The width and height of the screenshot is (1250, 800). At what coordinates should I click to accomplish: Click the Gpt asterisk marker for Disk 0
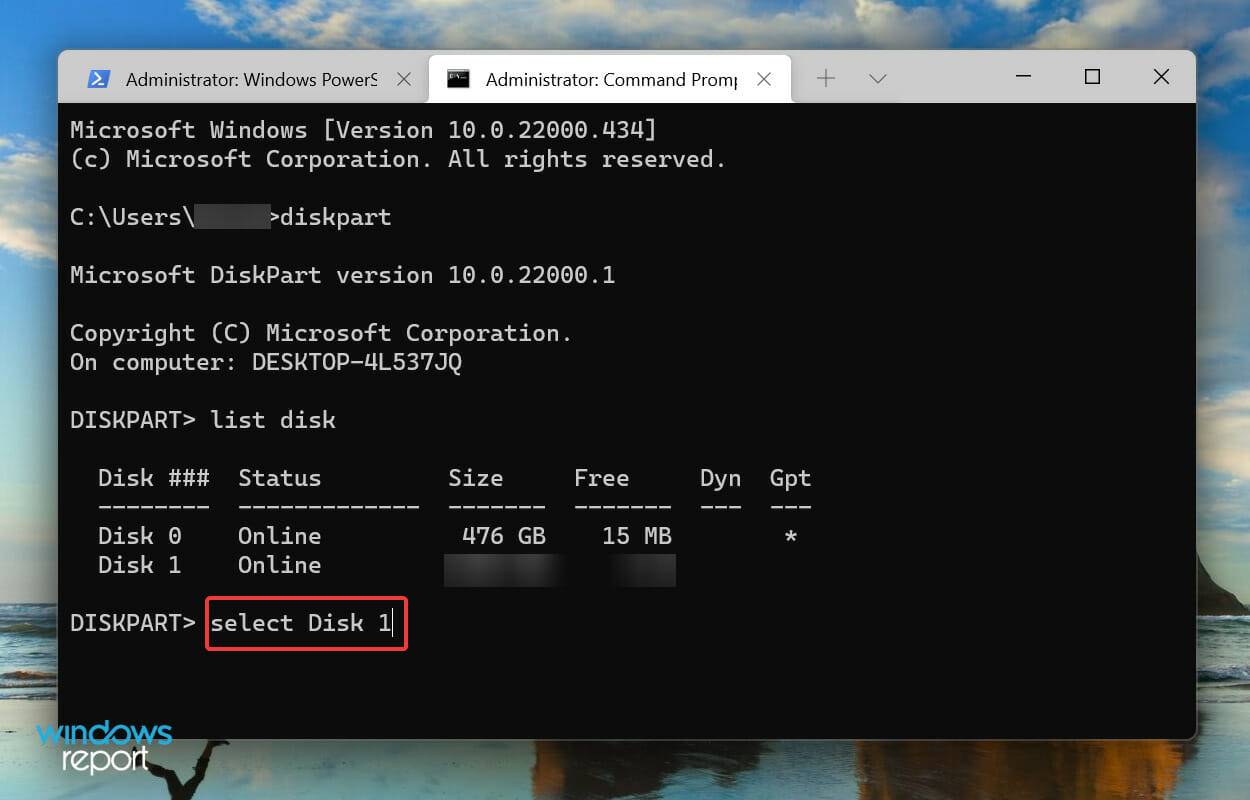[790, 536]
